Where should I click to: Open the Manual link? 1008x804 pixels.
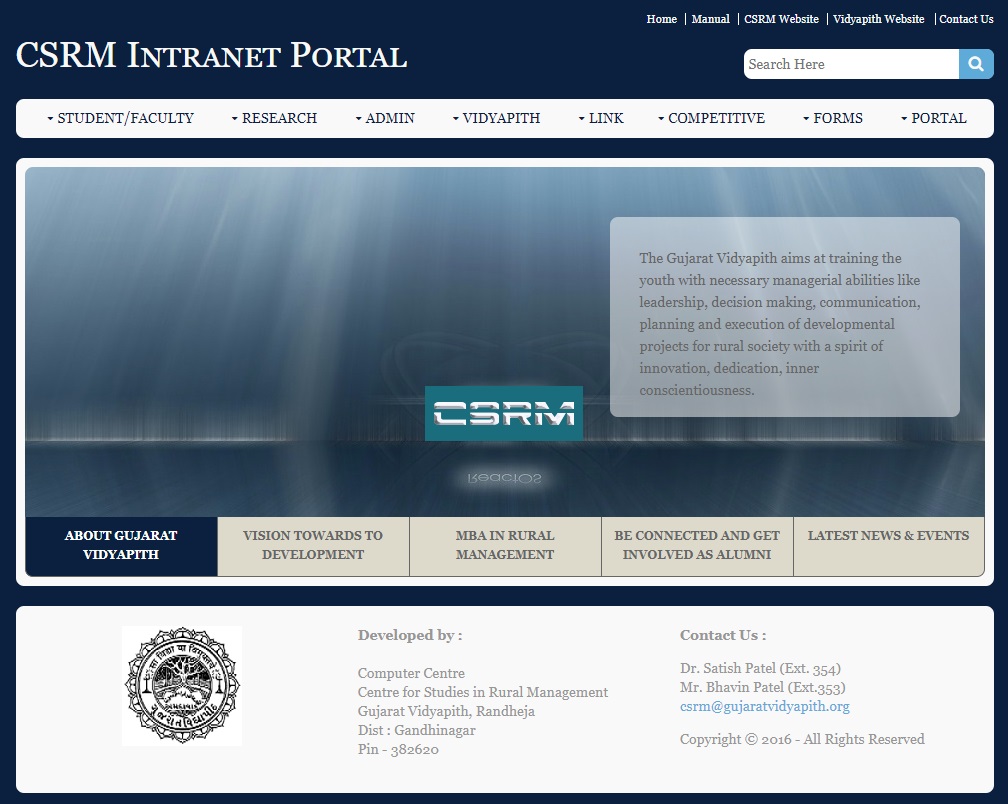click(710, 19)
